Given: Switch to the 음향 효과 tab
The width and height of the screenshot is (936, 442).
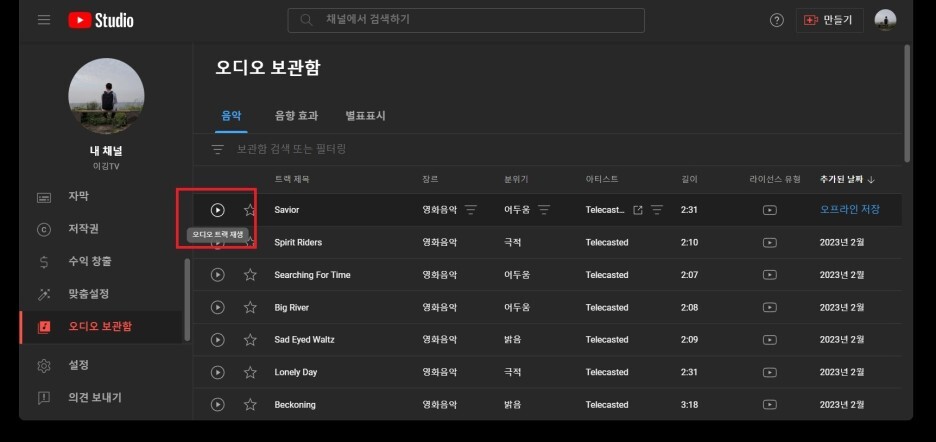Looking at the screenshot, I should [296, 116].
